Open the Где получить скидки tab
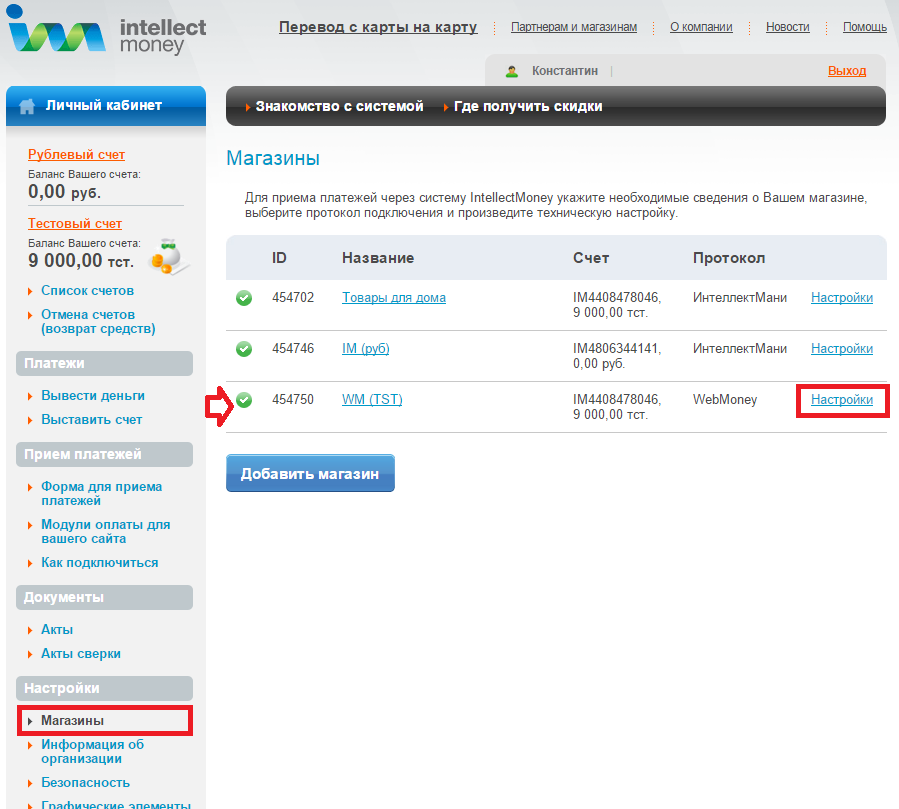899x809 pixels. click(x=527, y=106)
